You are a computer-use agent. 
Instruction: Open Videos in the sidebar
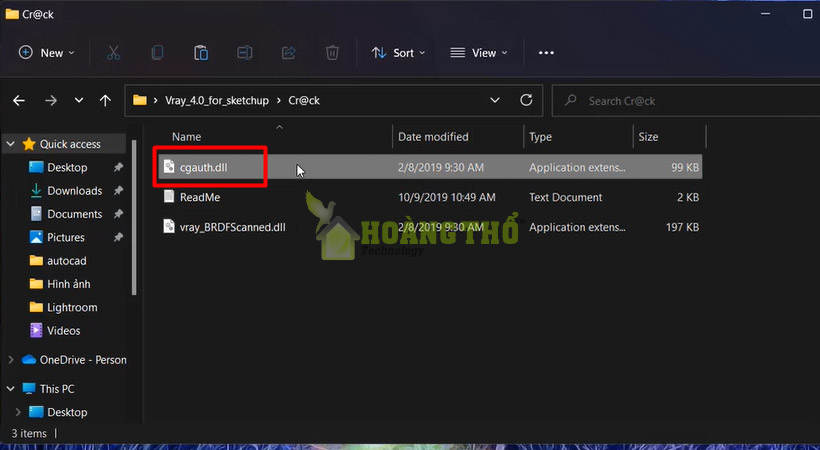63,331
